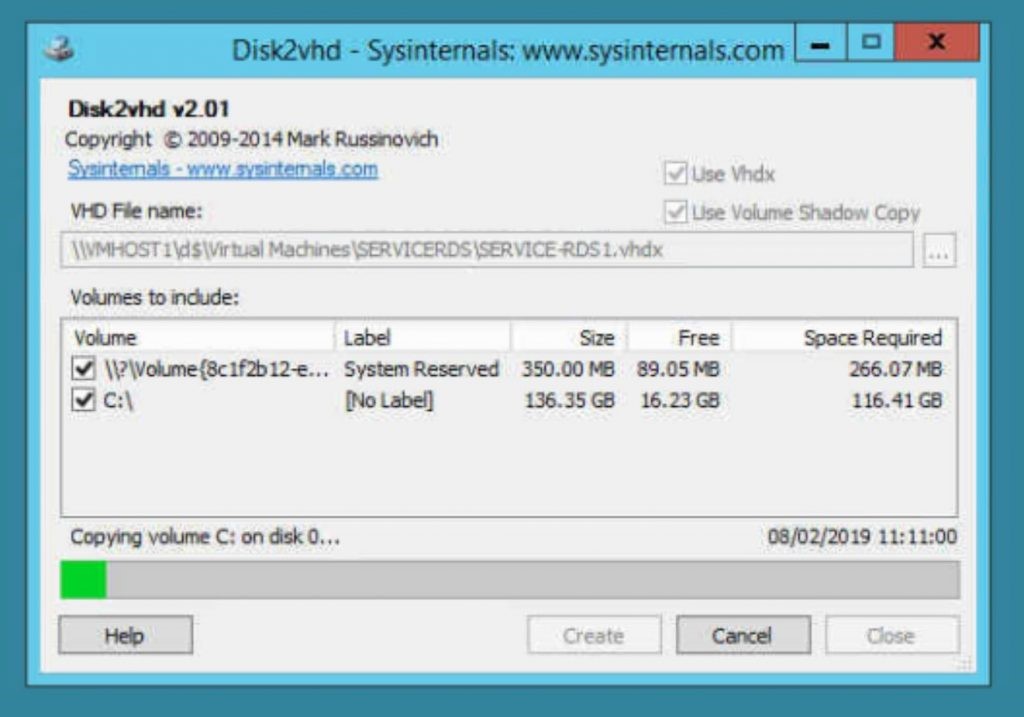This screenshot has width=1024, height=717.
Task: Sort by the Size column header
Action: pyautogui.click(x=569, y=338)
